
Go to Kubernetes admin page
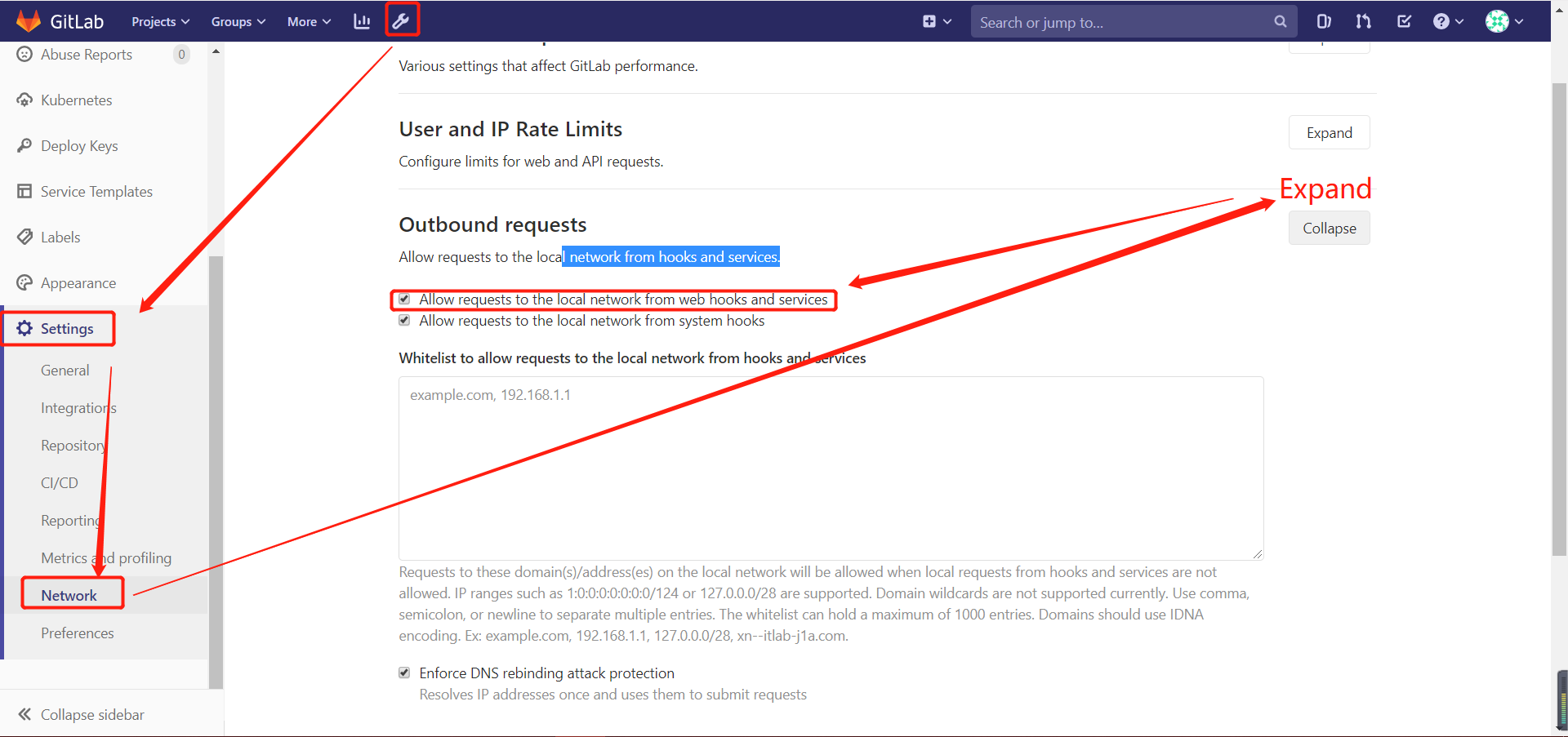(77, 100)
